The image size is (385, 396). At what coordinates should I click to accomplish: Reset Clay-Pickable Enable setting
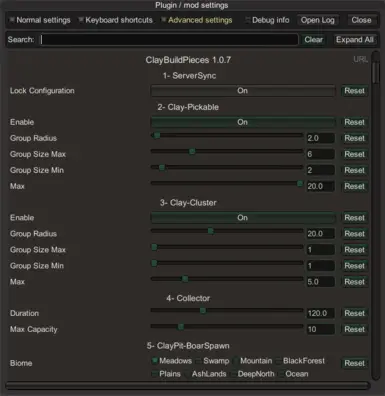point(354,122)
